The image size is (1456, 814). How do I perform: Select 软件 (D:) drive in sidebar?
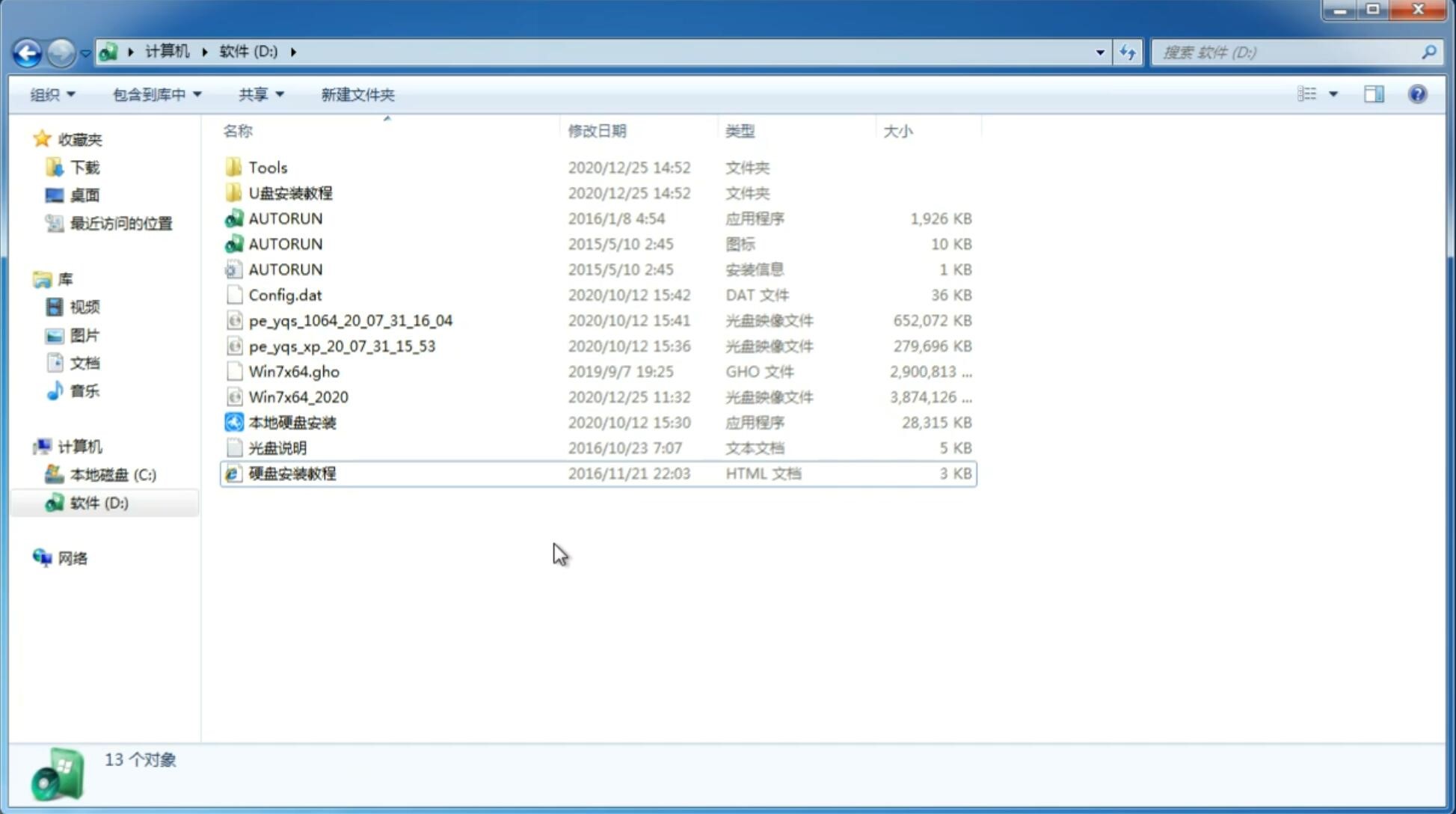[98, 502]
